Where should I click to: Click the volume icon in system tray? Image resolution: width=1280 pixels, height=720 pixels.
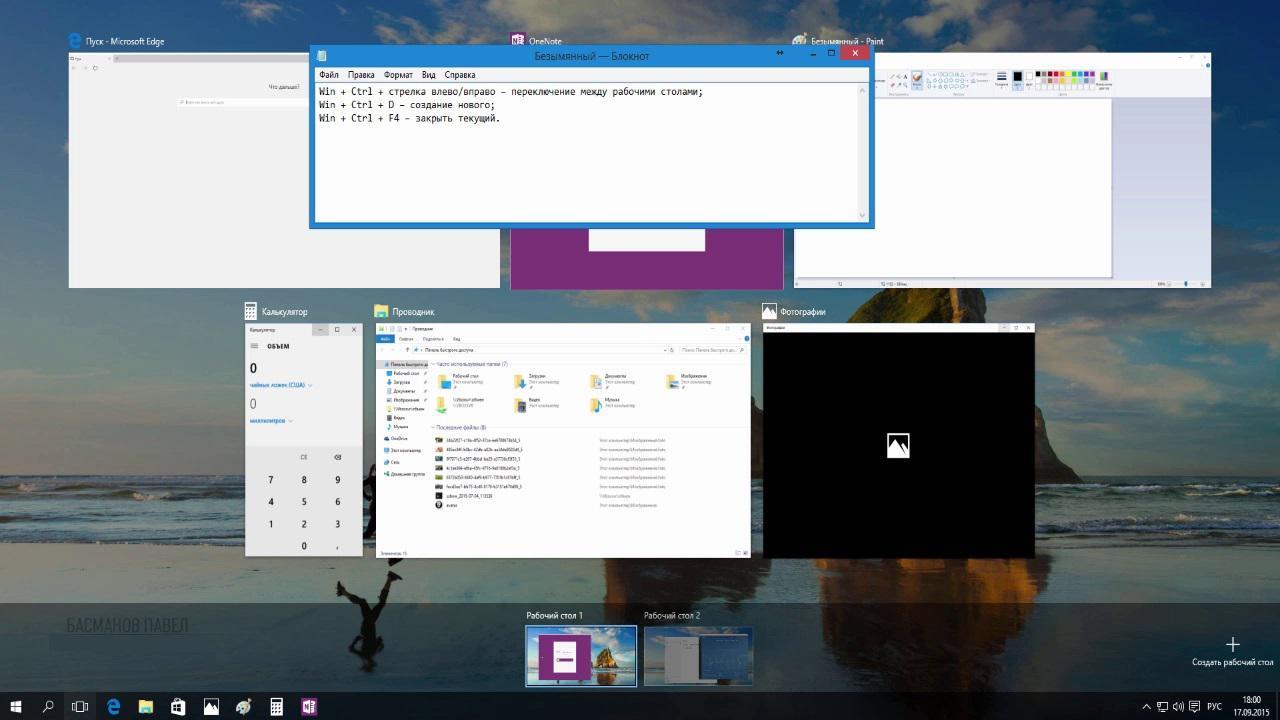click(1178, 706)
